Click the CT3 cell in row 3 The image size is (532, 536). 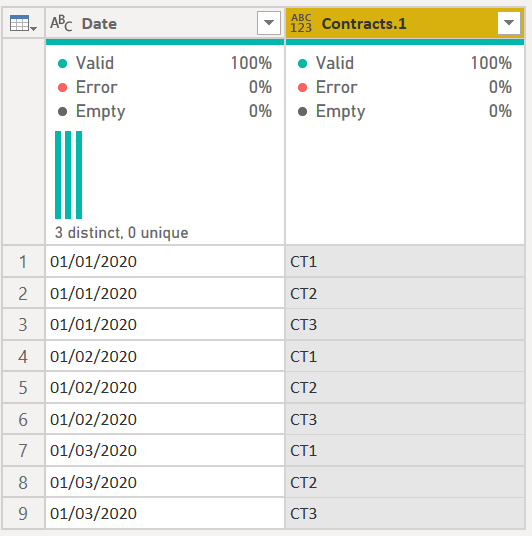point(405,325)
